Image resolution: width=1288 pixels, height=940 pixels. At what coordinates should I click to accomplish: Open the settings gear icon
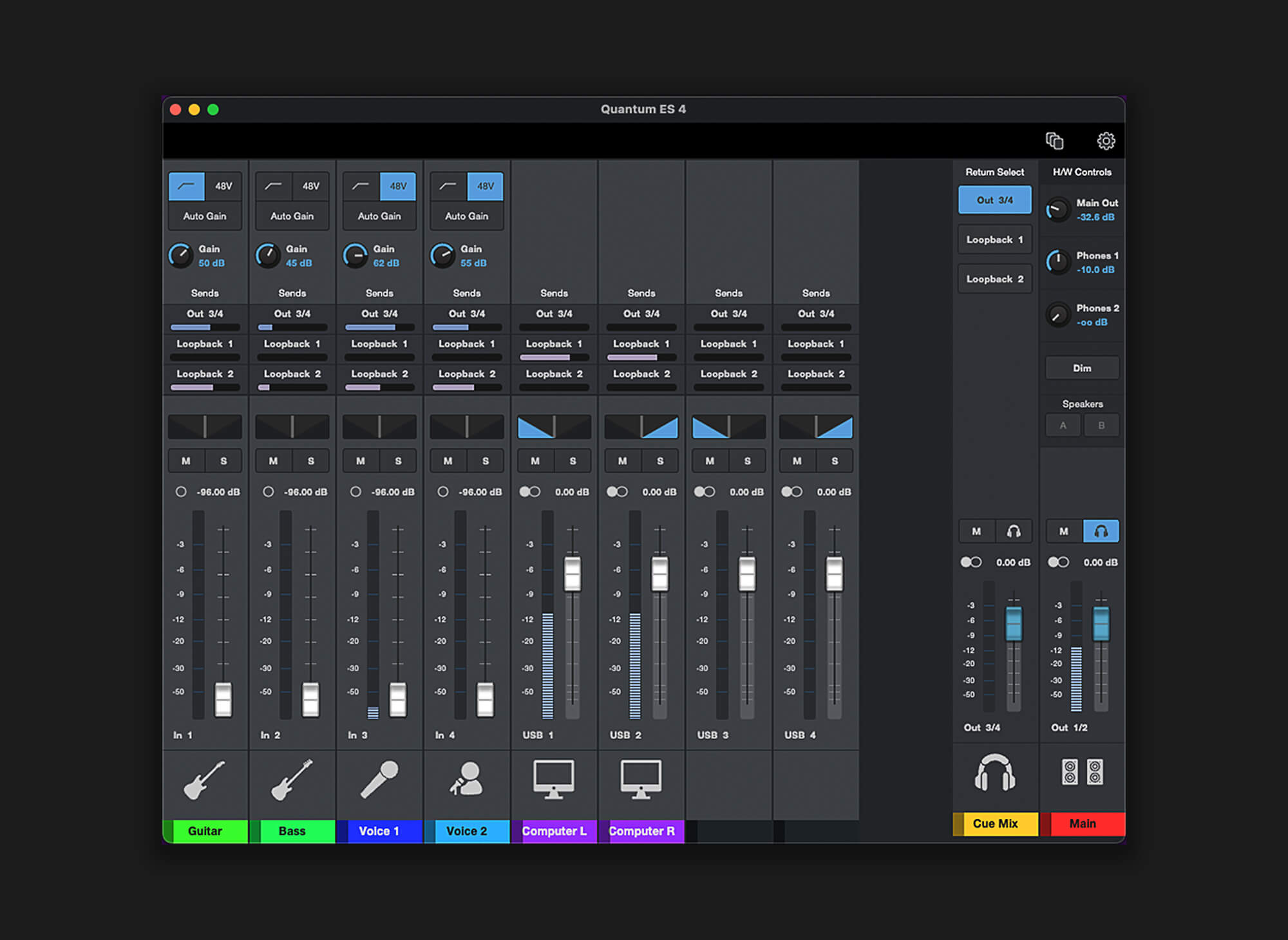pyautogui.click(x=1106, y=141)
